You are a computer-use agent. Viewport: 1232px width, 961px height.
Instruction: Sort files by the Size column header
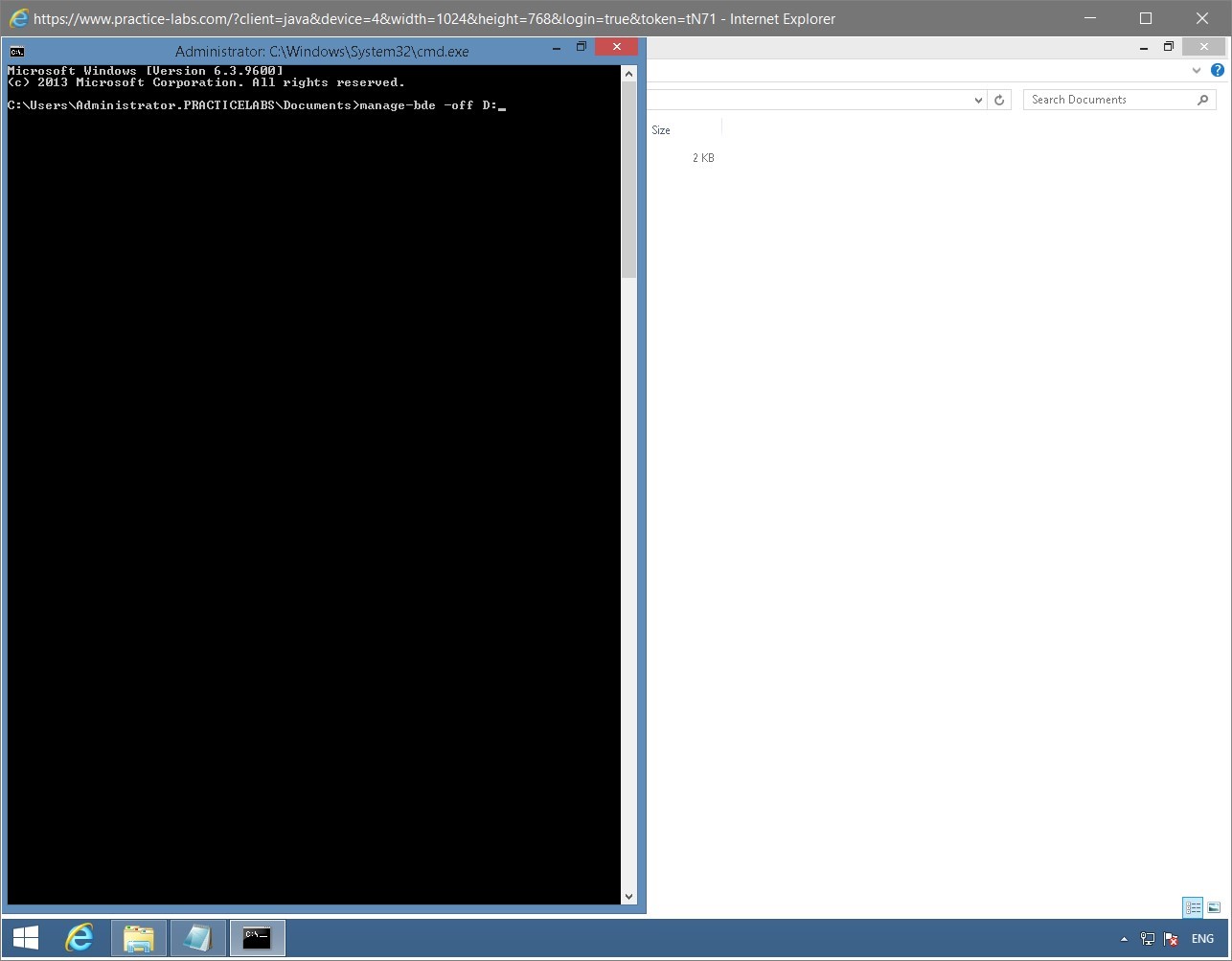(x=661, y=129)
